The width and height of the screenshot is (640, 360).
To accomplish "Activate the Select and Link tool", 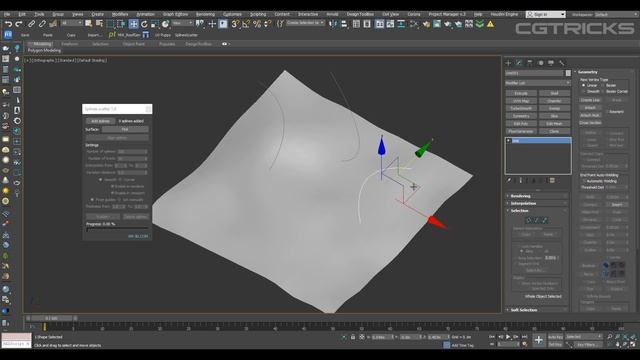I will [x=31, y=24].
